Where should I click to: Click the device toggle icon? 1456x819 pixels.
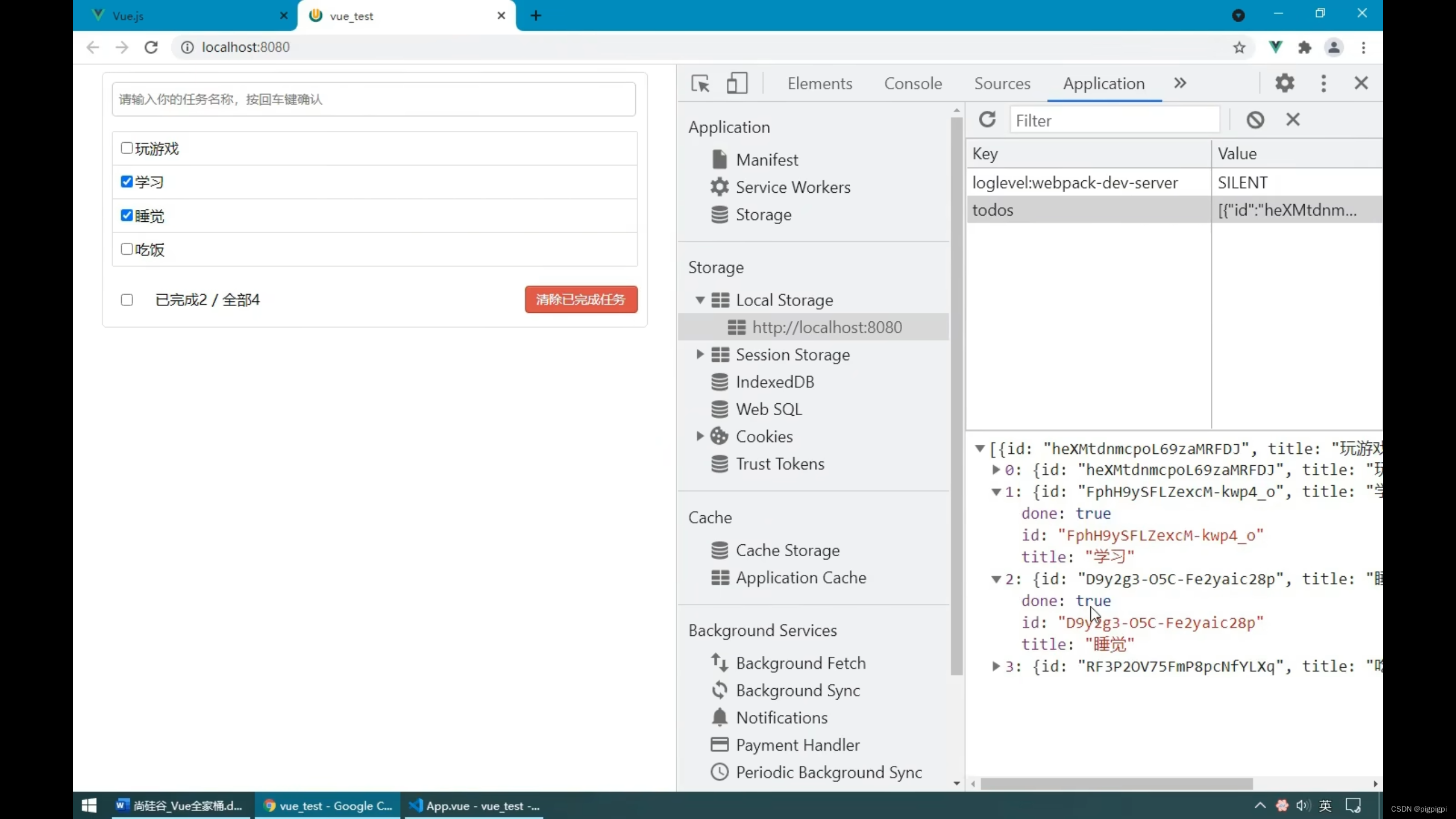click(x=737, y=82)
